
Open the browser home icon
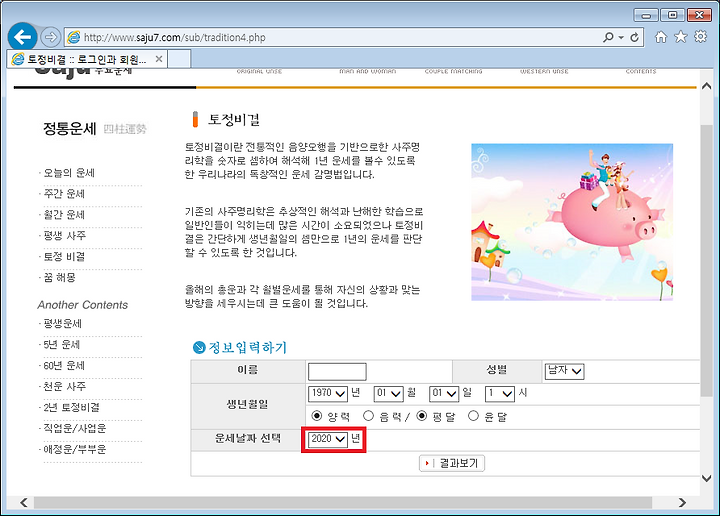tap(660, 37)
